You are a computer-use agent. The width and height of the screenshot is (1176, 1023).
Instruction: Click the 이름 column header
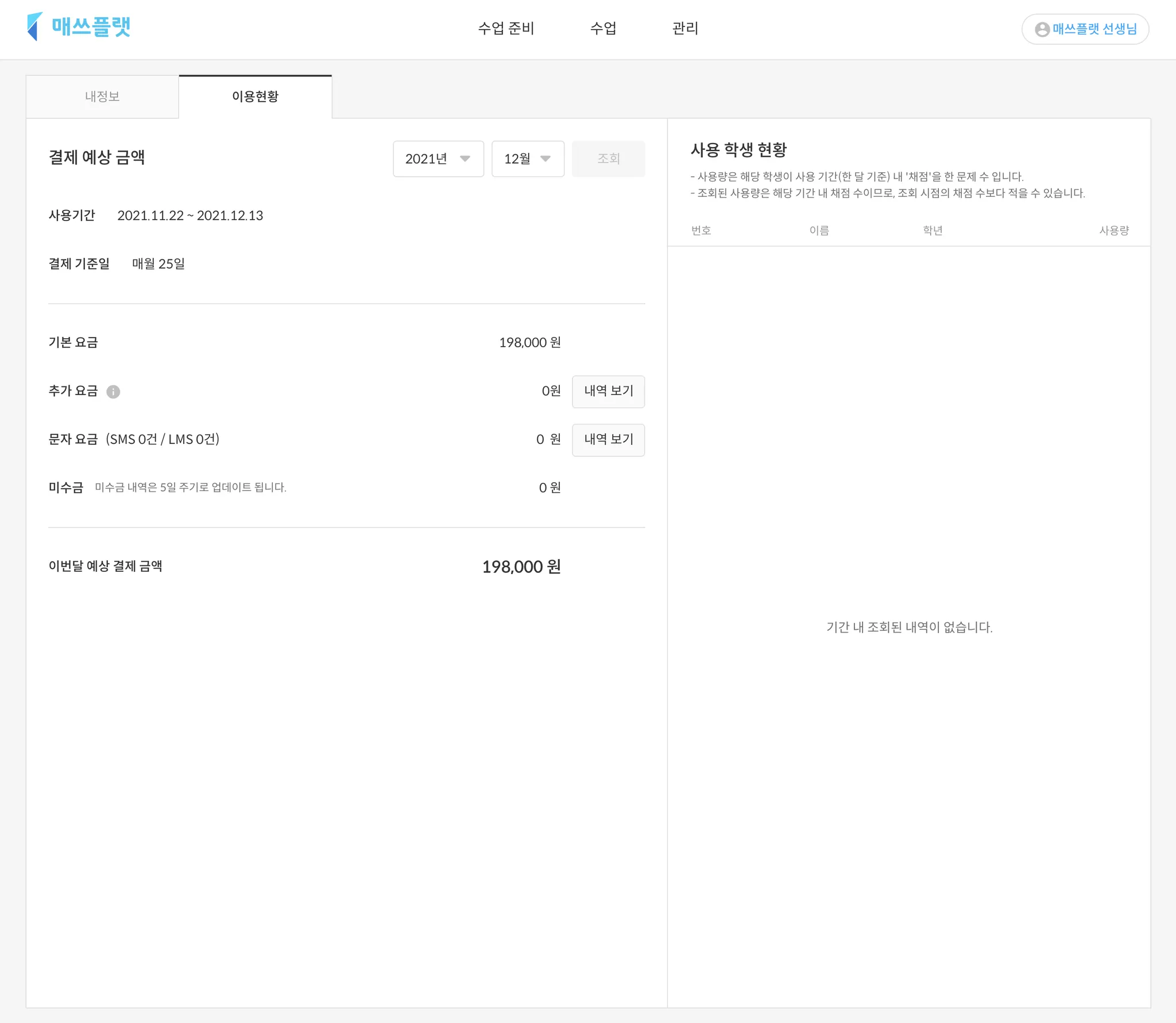819,230
